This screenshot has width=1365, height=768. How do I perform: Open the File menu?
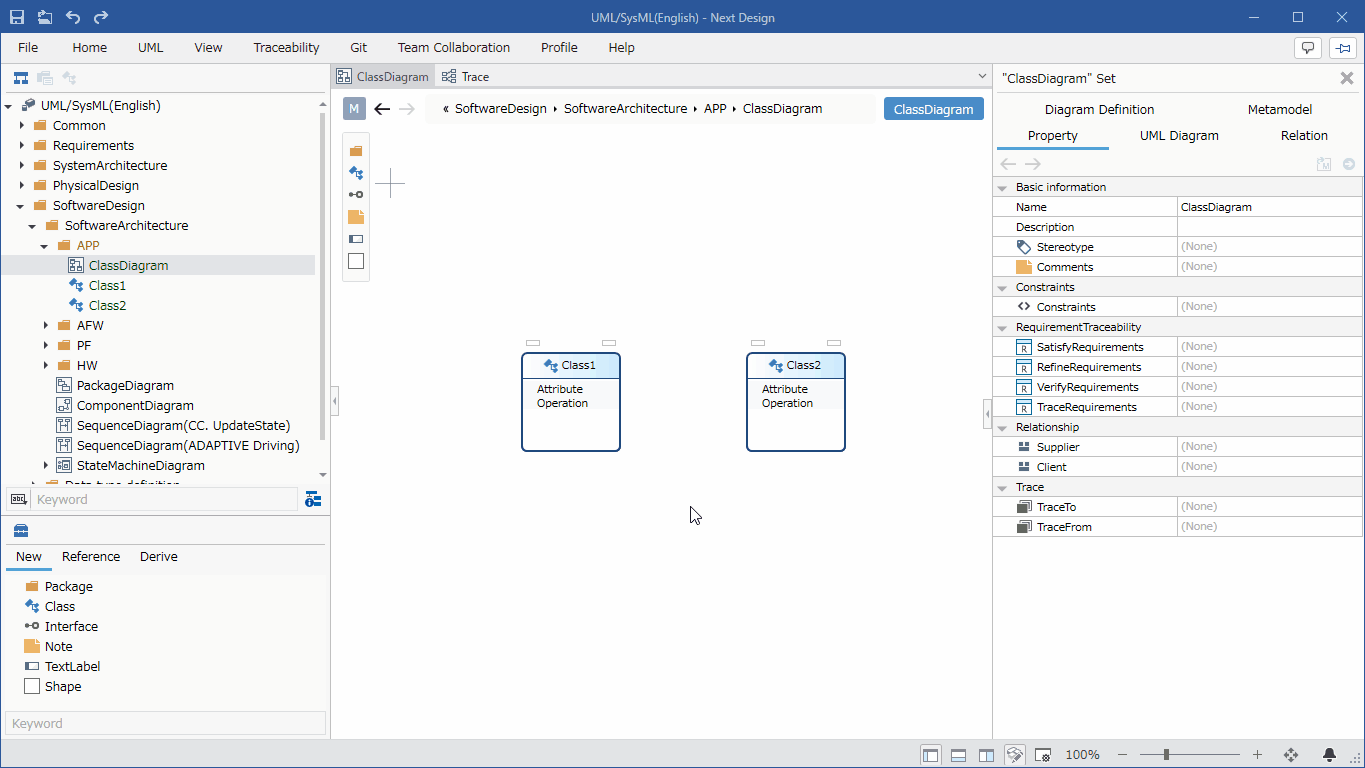click(28, 47)
